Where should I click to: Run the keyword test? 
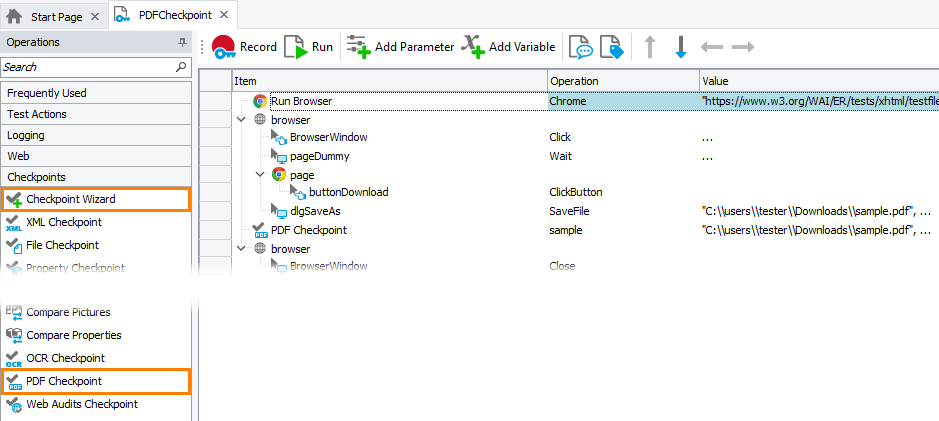pyautogui.click(x=309, y=47)
